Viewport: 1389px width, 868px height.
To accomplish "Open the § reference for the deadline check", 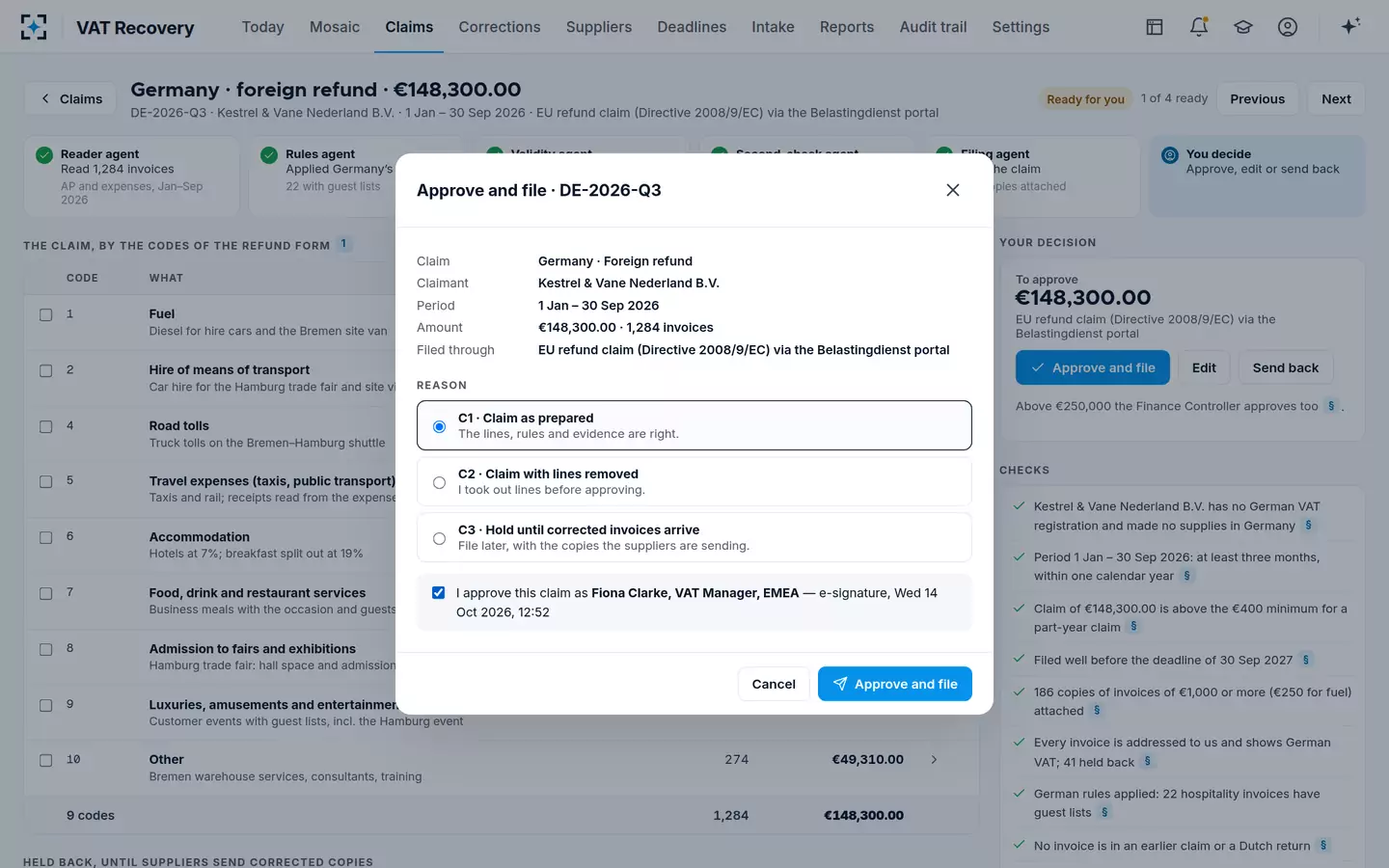I will point(1306,660).
